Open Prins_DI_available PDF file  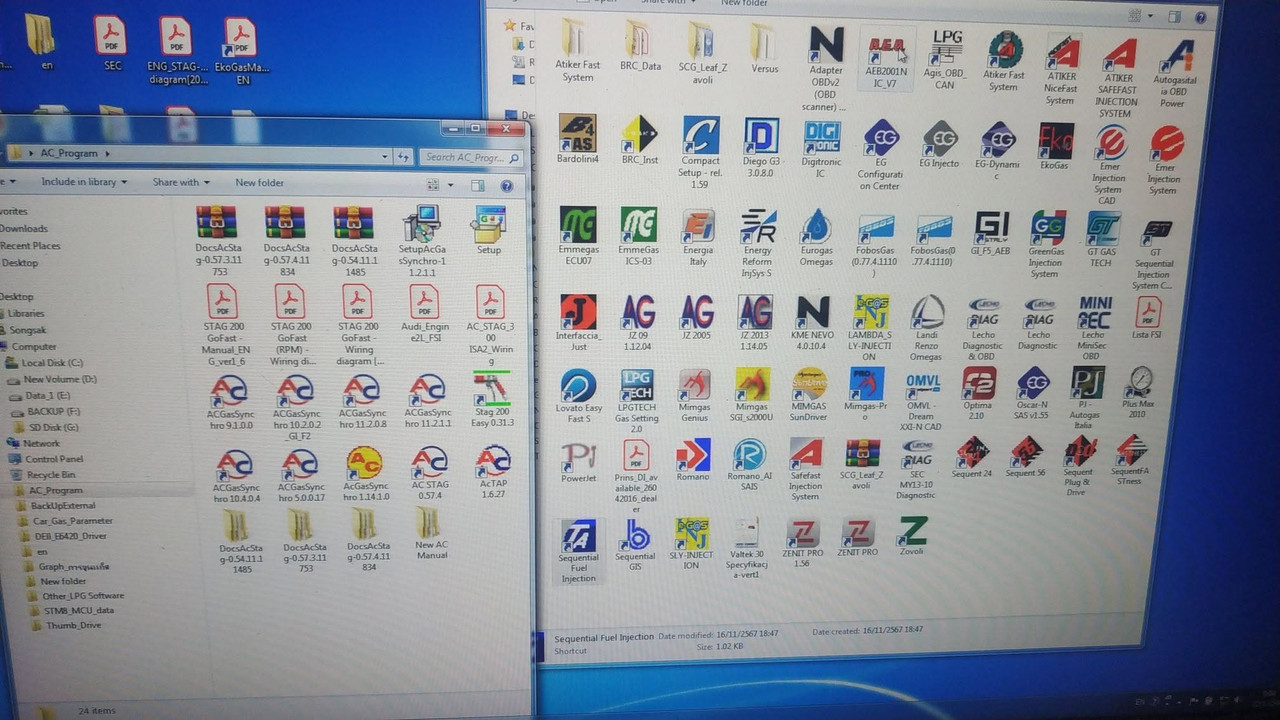point(635,455)
